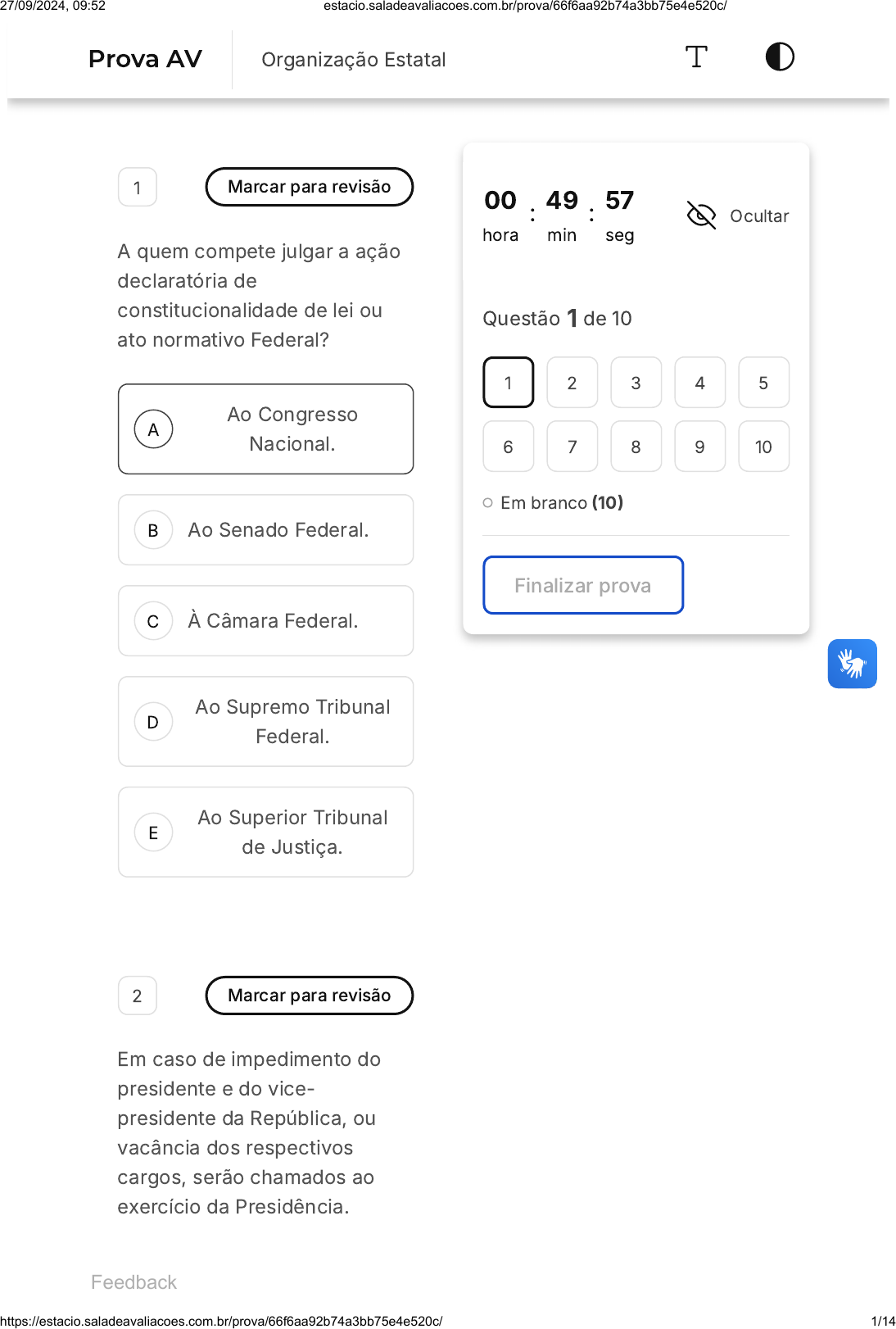Screen dimensions: 896x1329
Task: Open question 9 in the navigator grid
Action: [699, 447]
